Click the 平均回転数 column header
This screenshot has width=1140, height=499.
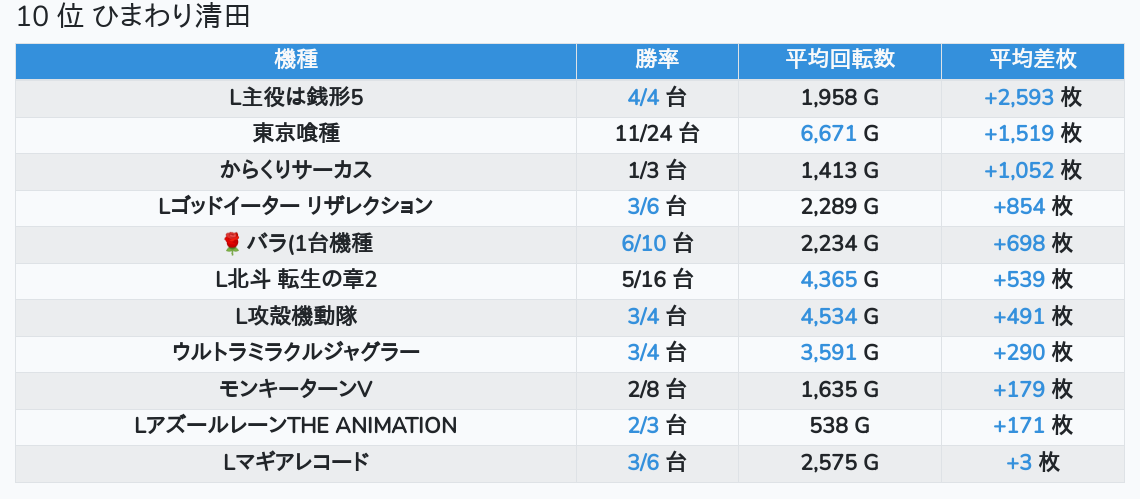coord(839,59)
